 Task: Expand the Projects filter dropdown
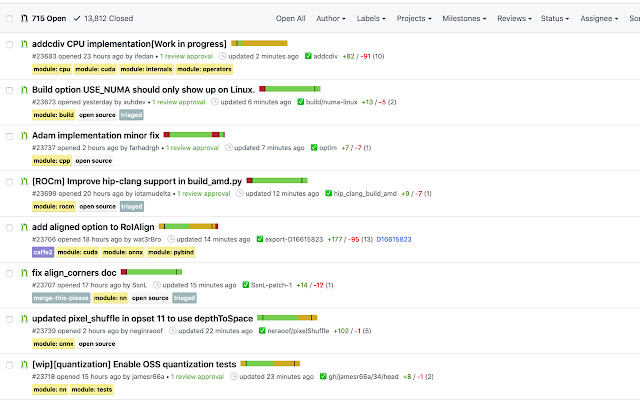point(414,18)
